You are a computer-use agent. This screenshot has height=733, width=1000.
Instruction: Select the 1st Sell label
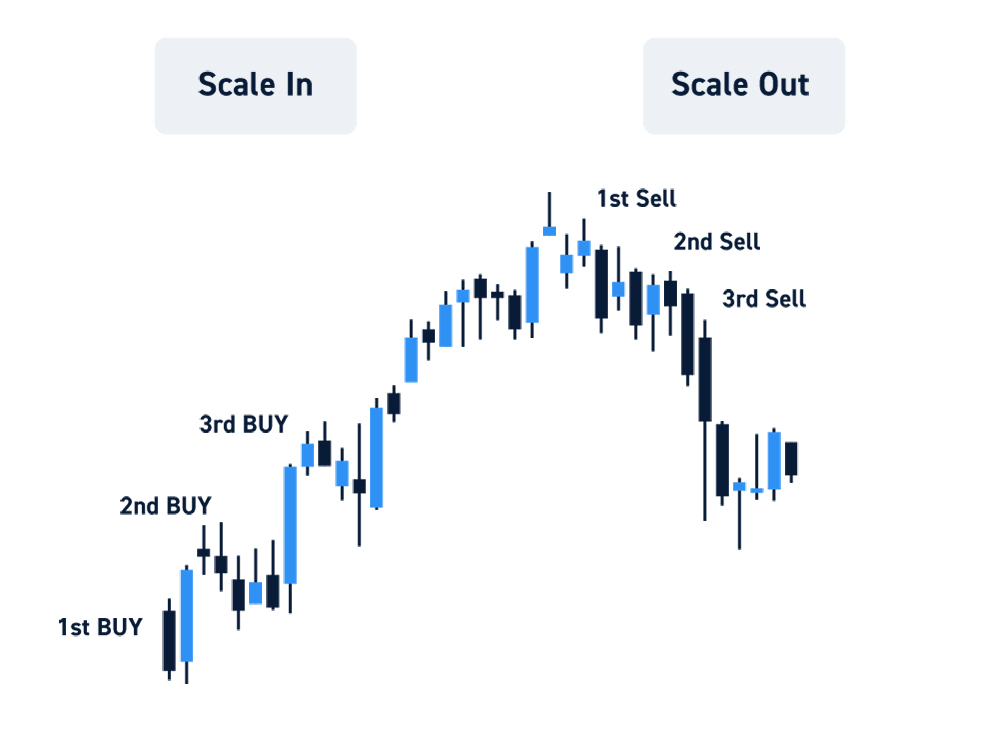(636, 198)
